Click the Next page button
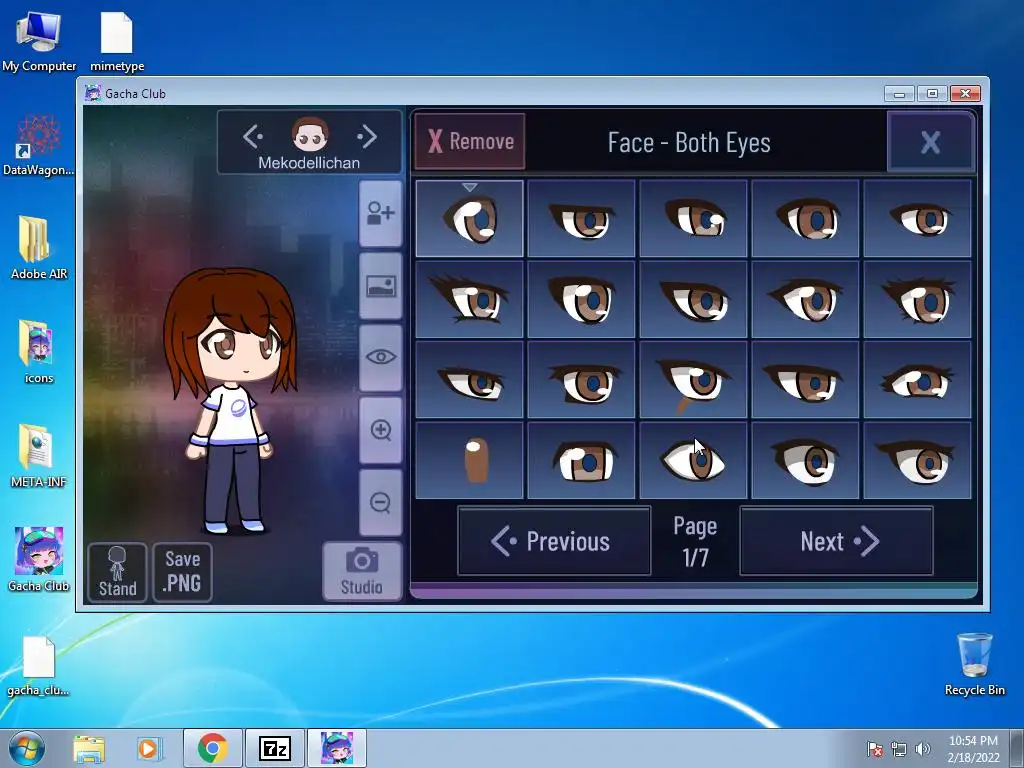Viewport: 1024px width, 768px height. (x=837, y=541)
